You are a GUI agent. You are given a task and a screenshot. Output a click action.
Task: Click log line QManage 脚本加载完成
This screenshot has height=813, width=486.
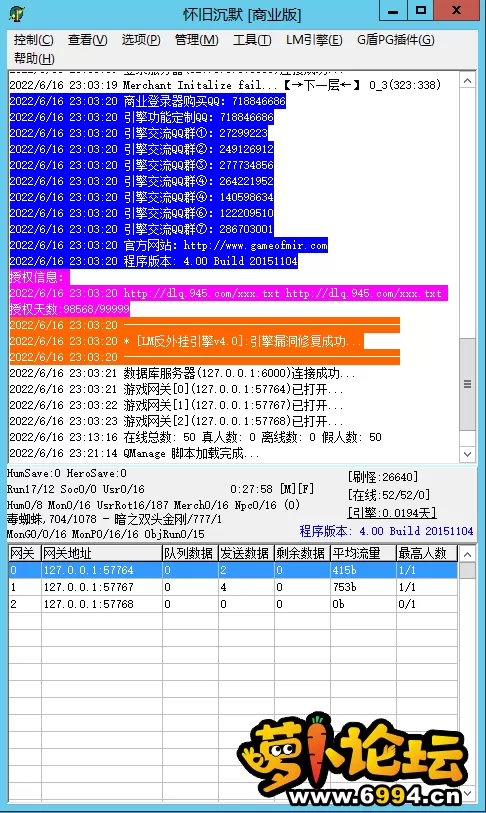click(x=134, y=454)
